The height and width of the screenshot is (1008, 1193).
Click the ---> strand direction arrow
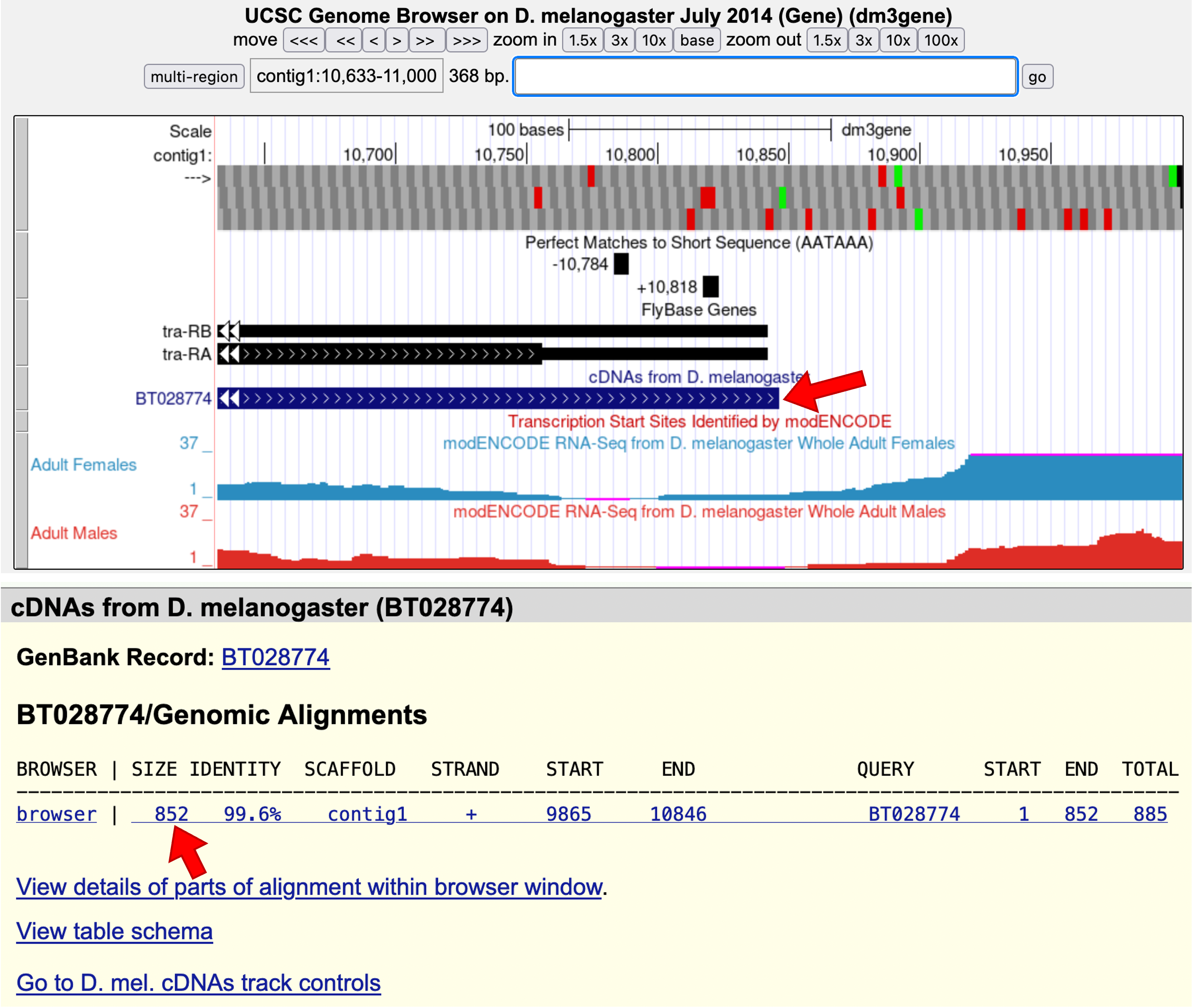(198, 179)
